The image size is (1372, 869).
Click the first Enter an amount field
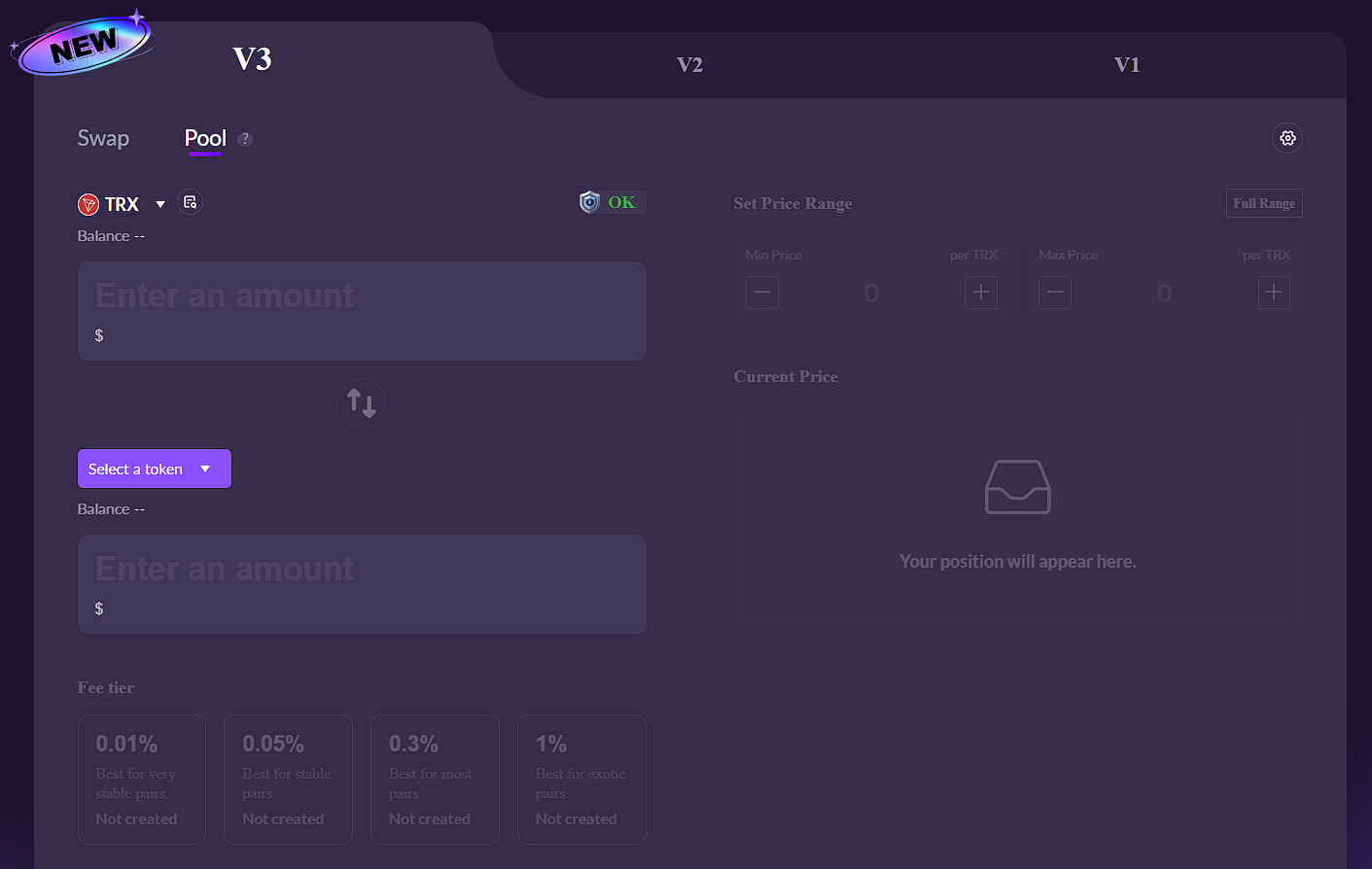tap(362, 296)
